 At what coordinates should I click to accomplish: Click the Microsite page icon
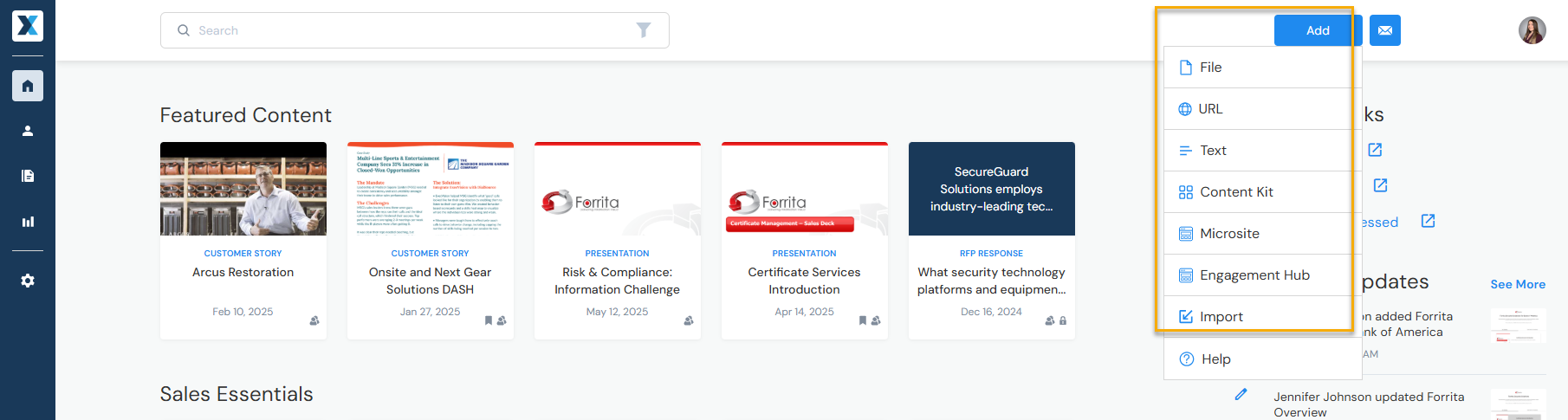pos(1186,234)
